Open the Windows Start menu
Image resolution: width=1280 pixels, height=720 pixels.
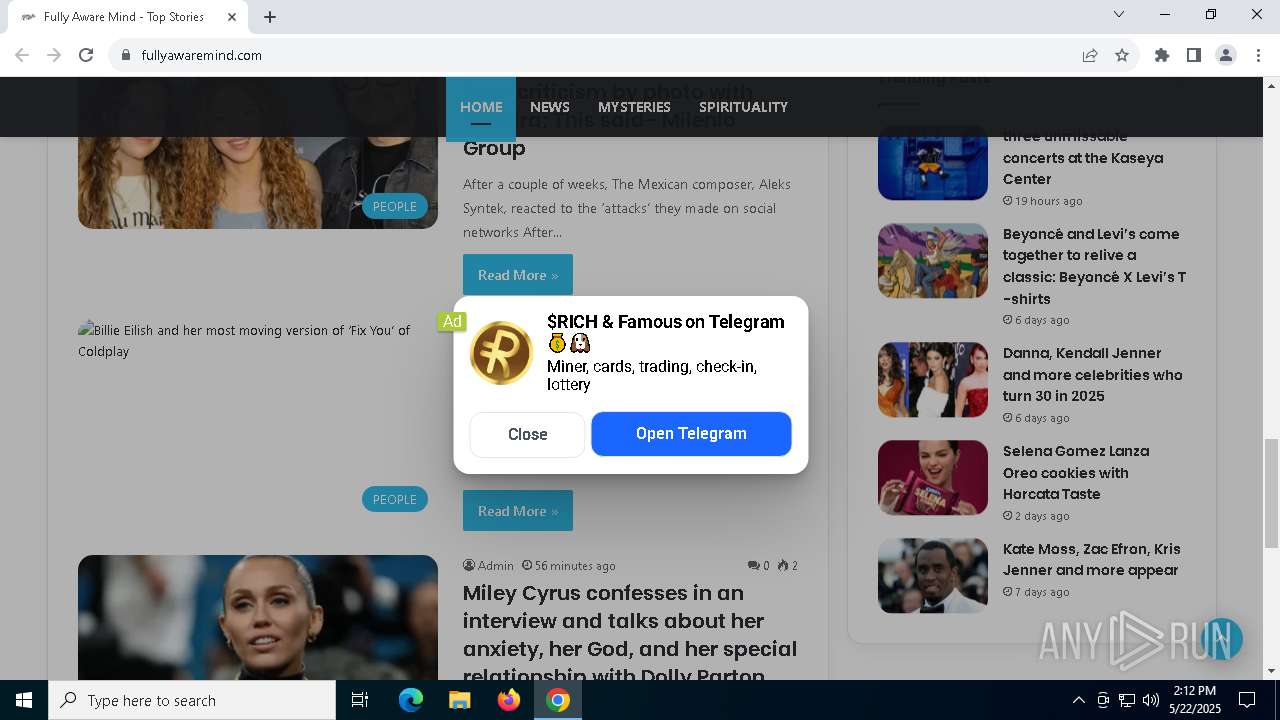click(x=24, y=700)
